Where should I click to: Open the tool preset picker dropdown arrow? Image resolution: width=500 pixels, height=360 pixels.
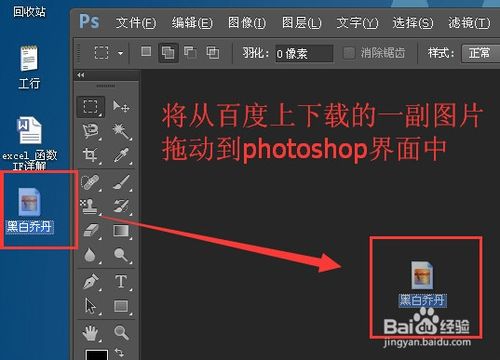(x=120, y=53)
